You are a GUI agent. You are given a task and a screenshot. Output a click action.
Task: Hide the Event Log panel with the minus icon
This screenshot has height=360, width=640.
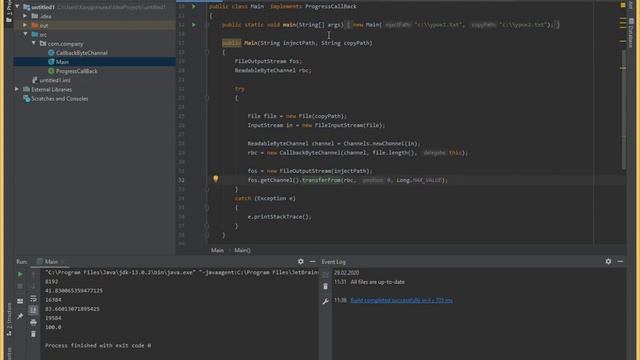(x=620, y=262)
